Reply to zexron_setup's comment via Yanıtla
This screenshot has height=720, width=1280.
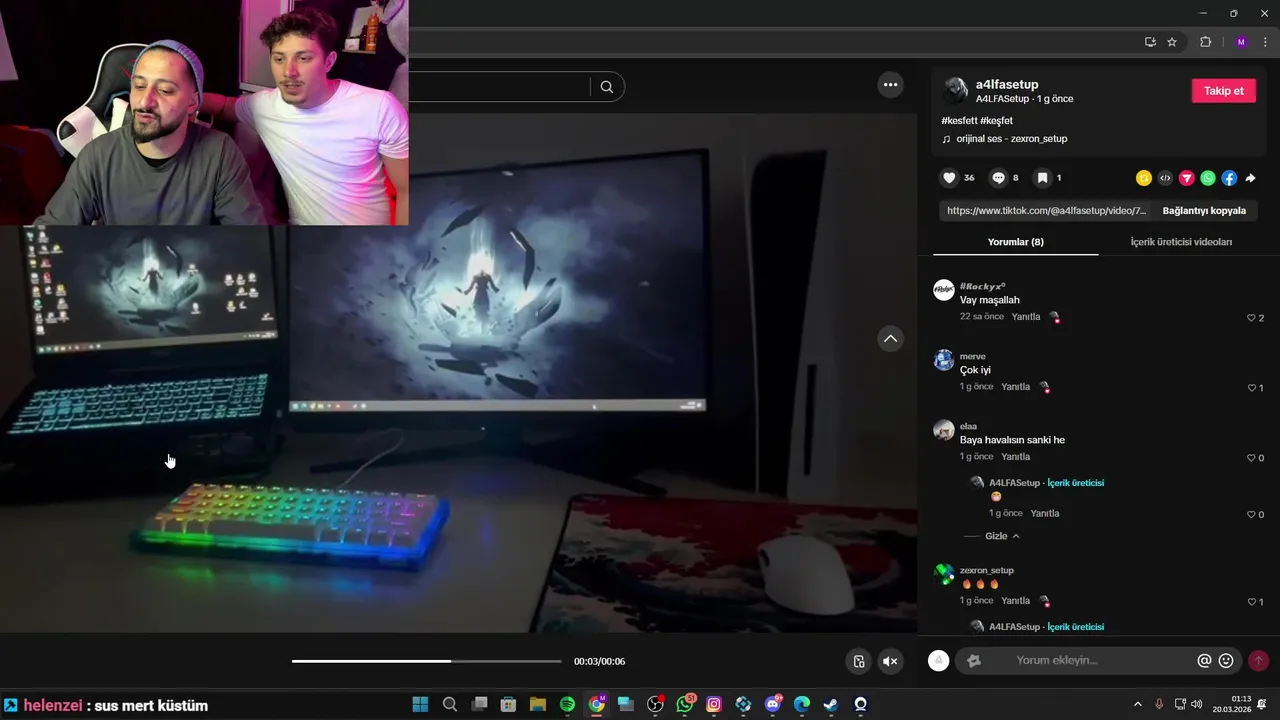1015,601
